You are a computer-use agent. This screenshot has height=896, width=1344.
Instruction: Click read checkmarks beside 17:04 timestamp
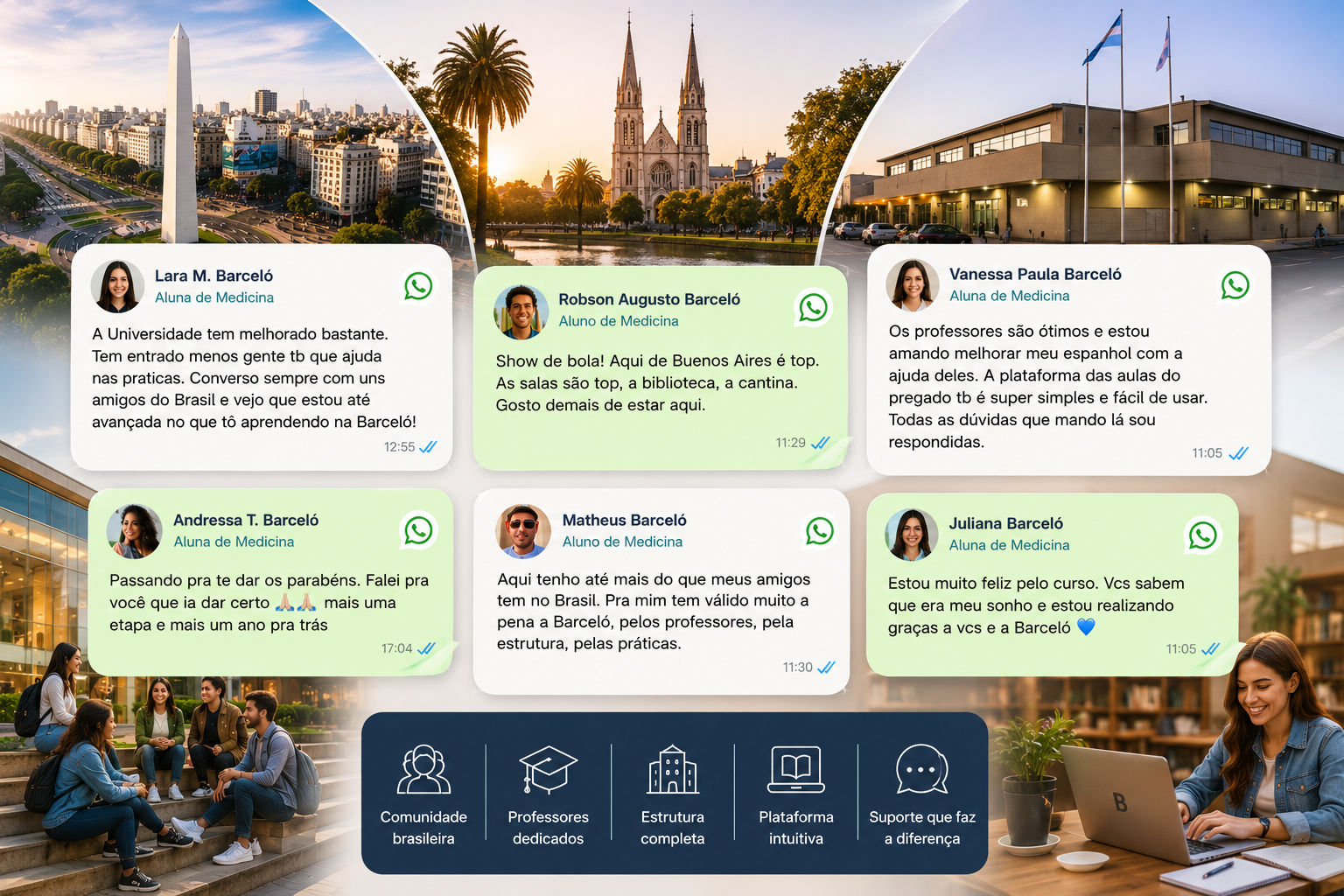[x=426, y=648]
